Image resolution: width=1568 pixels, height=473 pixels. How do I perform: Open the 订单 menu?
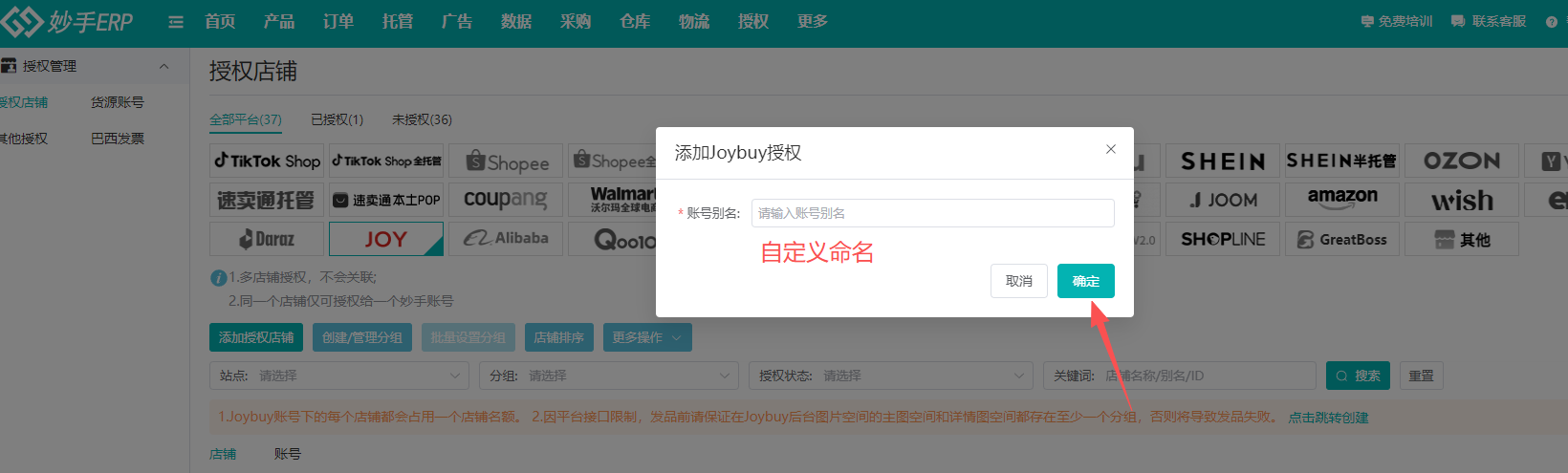click(338, 21)
